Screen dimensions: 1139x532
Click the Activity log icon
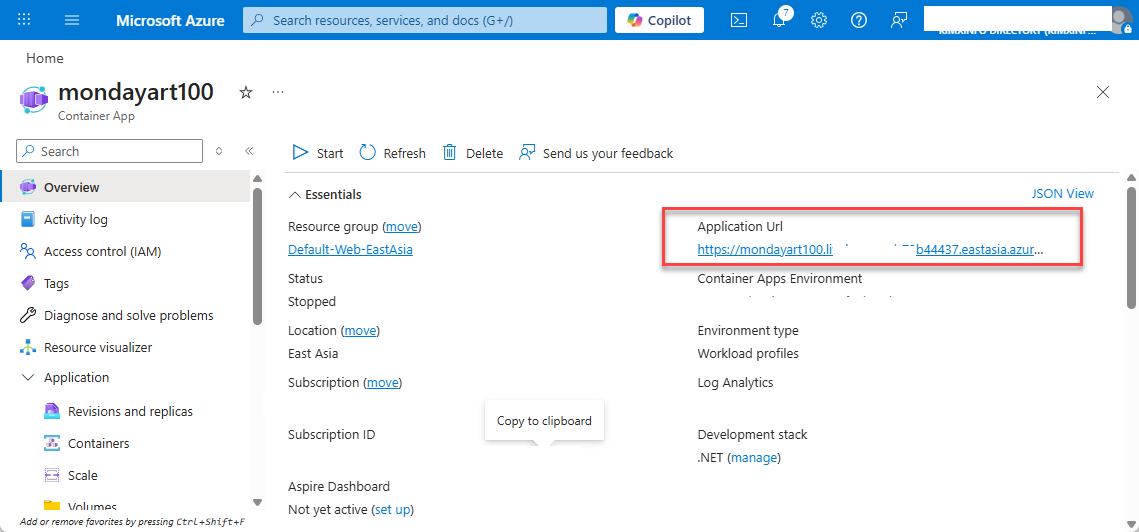coord(28,219)
